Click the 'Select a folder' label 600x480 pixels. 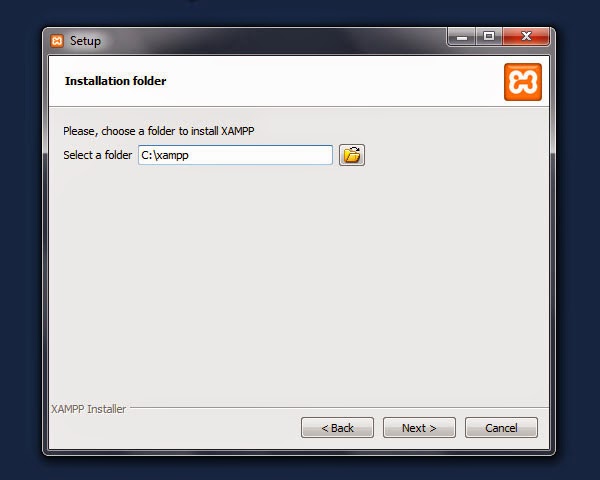[x=98, y=155]
